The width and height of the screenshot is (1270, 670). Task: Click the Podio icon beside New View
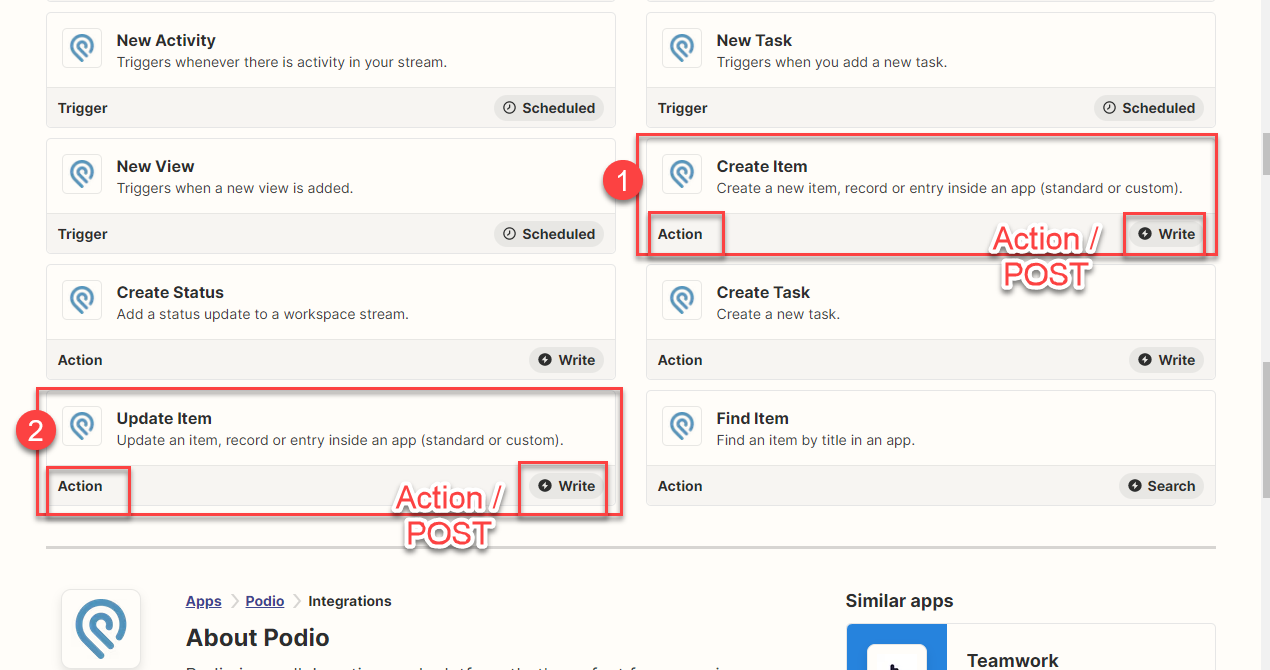[x=82, y=174]
